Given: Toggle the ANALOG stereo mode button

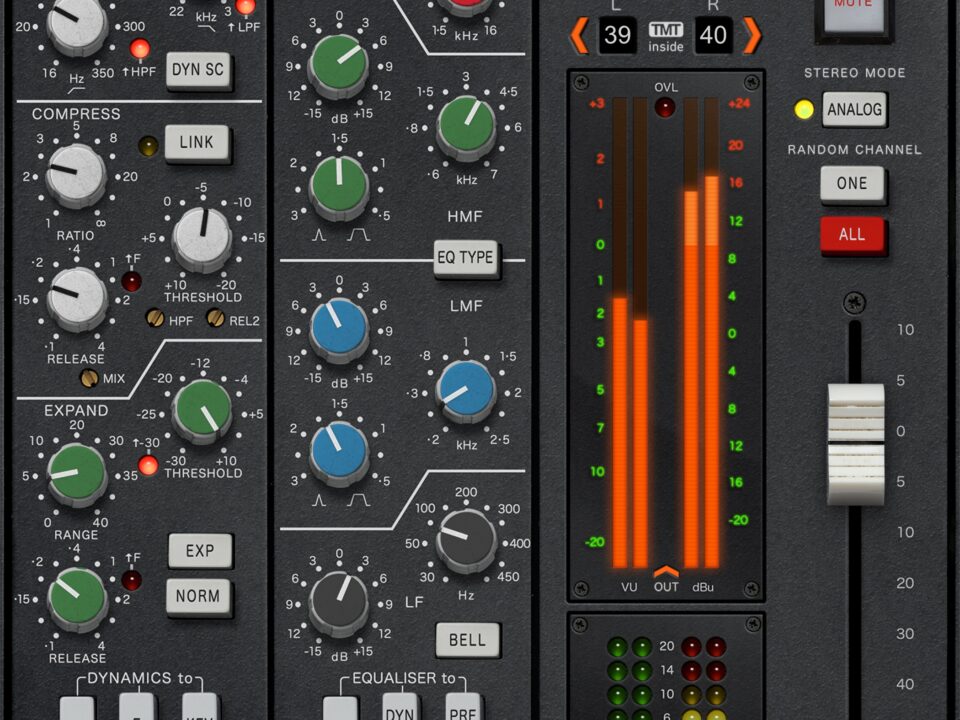Looking at the screenshot, I should click(854, 110).
